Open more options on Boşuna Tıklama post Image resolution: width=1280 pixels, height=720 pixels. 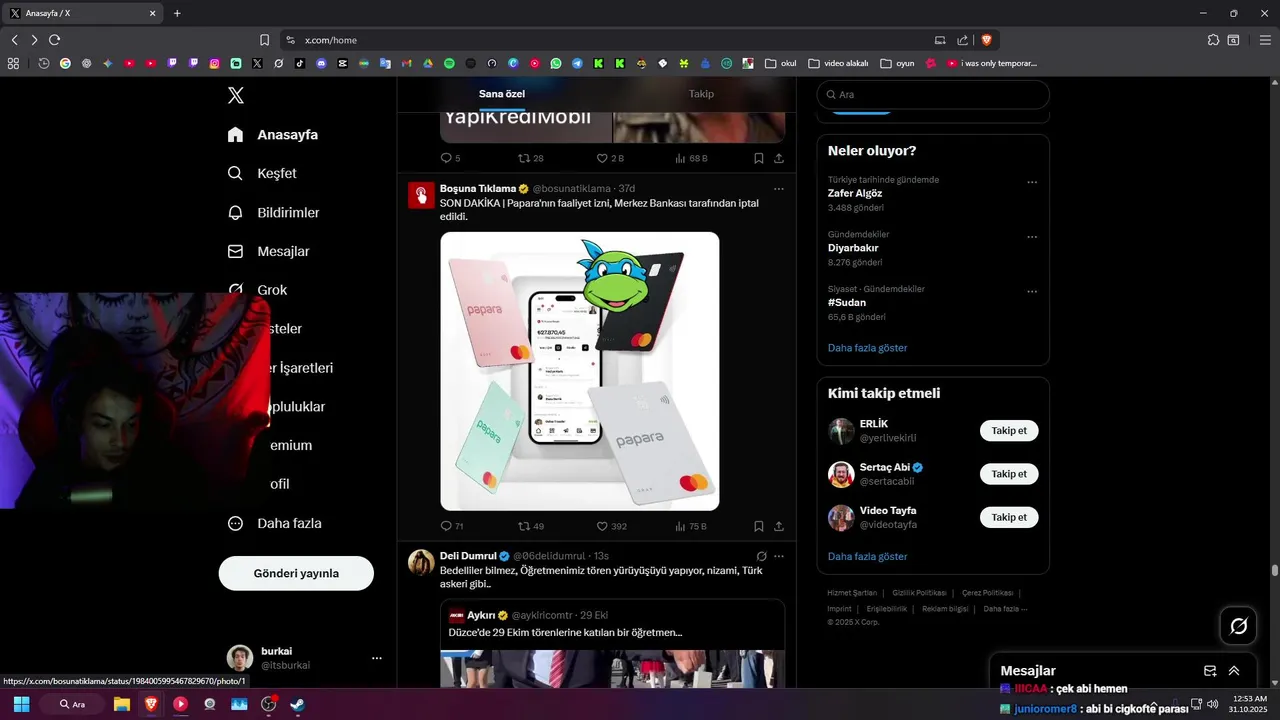[779, 188]
